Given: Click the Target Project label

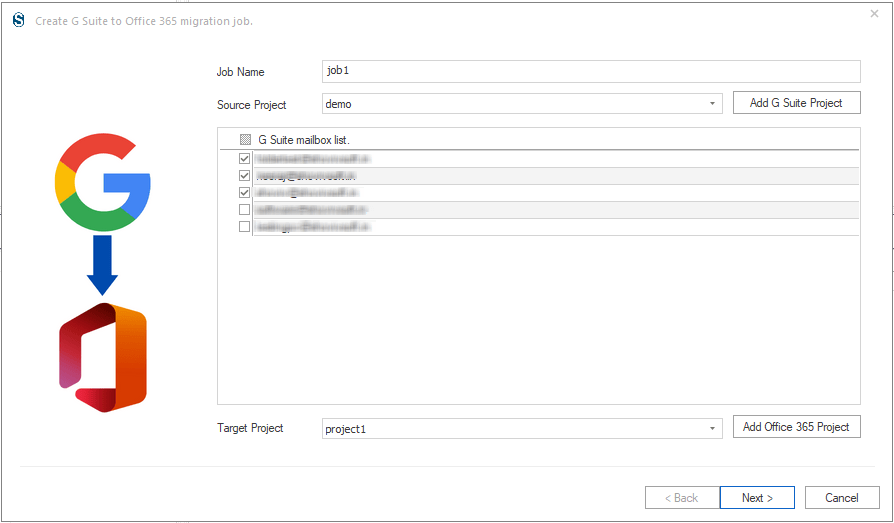Looking at the screenshot, I should 250,428.
